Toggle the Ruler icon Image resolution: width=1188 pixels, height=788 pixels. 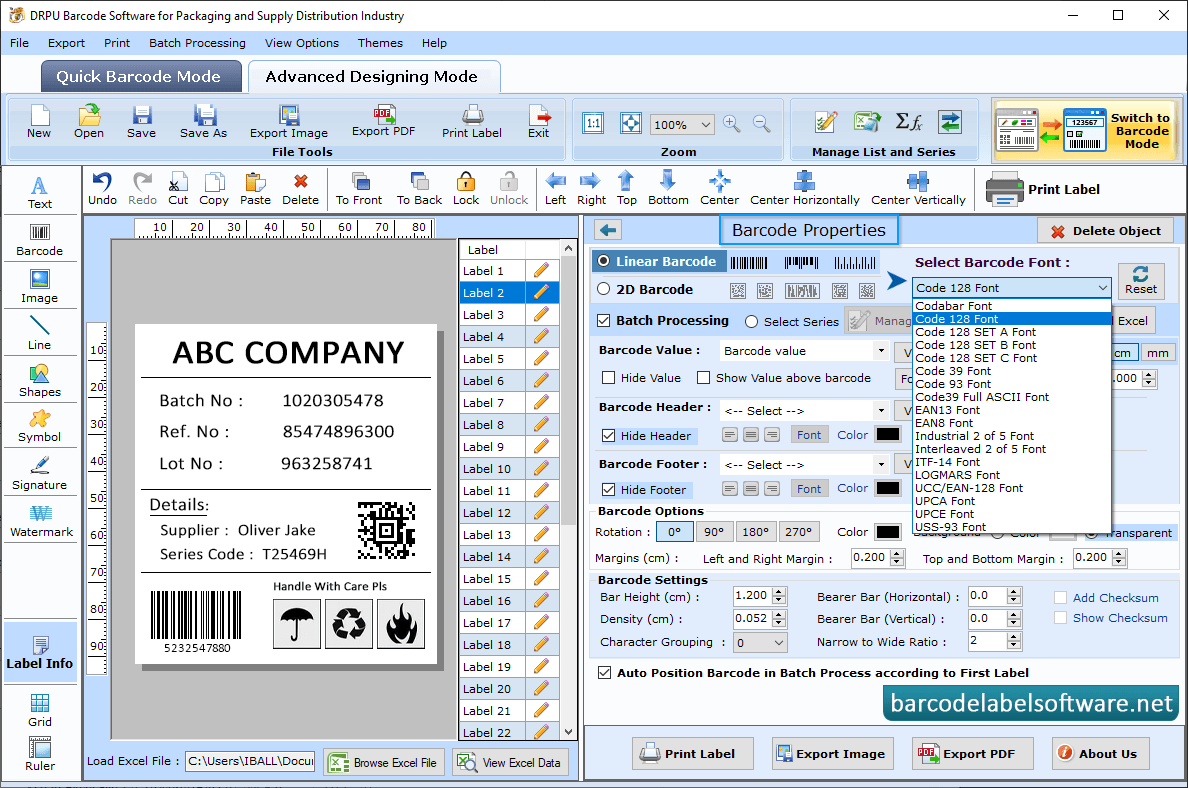(x=39, y=755)
